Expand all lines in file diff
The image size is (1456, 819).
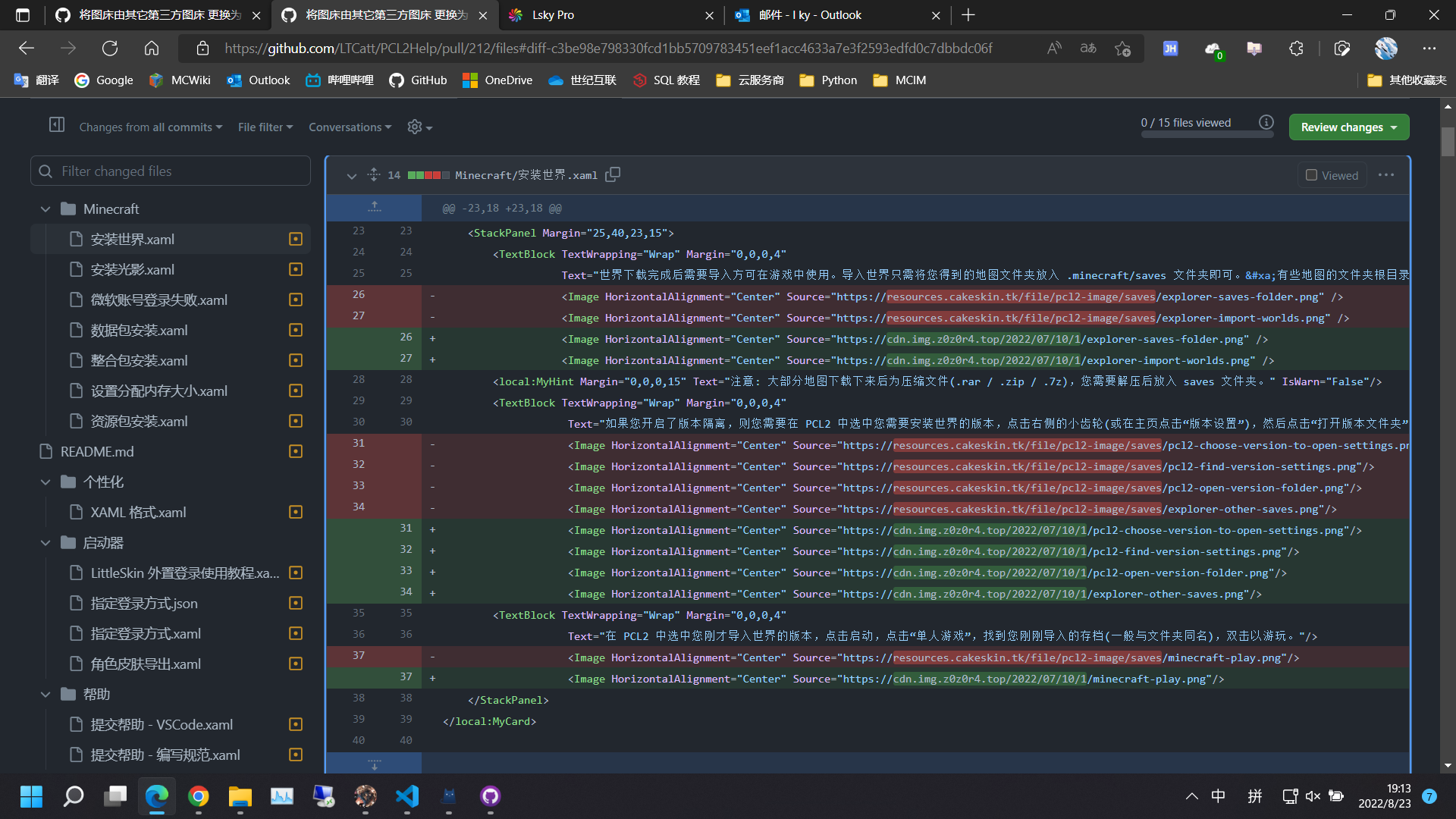(374, 174)
